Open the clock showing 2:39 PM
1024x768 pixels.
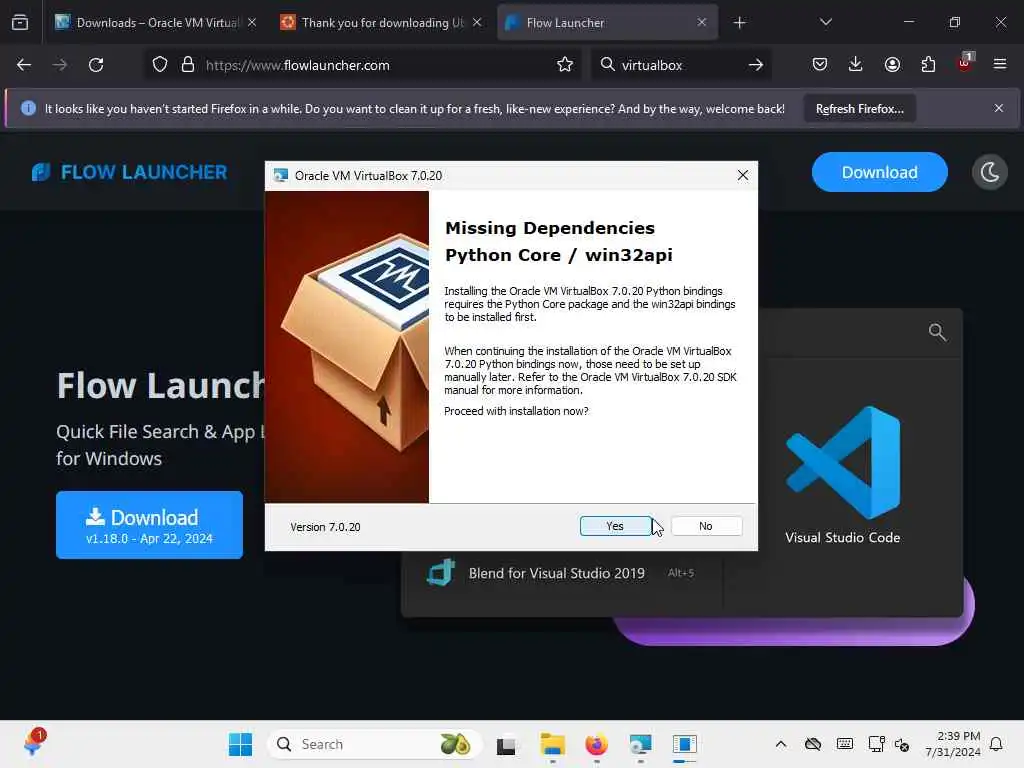click(x=953, y=744)
